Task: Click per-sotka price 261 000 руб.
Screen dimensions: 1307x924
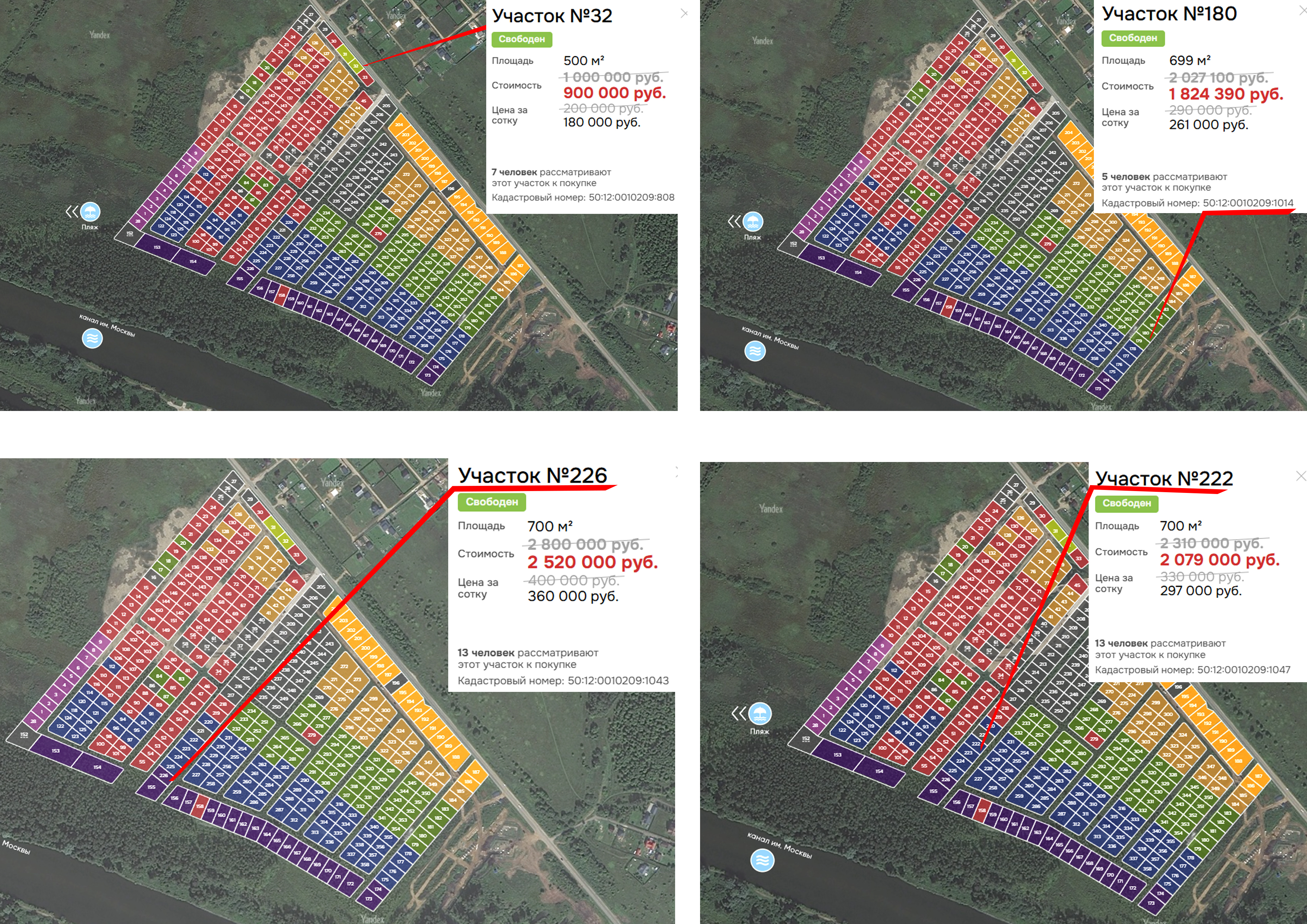Action: click(x=1209, y=125)
